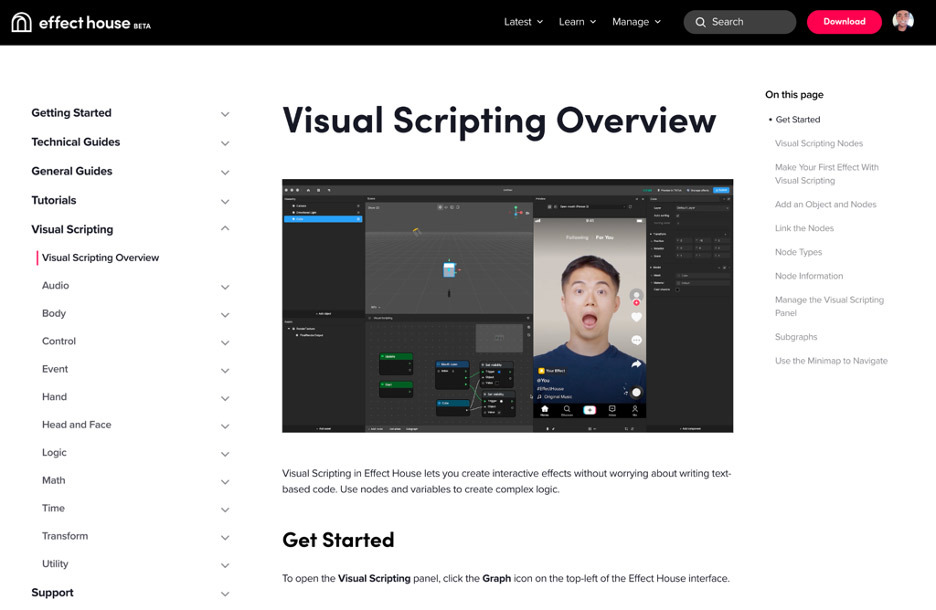Expand the Hand subsection chevron
Screen dimensions: 936x610
click(225, 399)
